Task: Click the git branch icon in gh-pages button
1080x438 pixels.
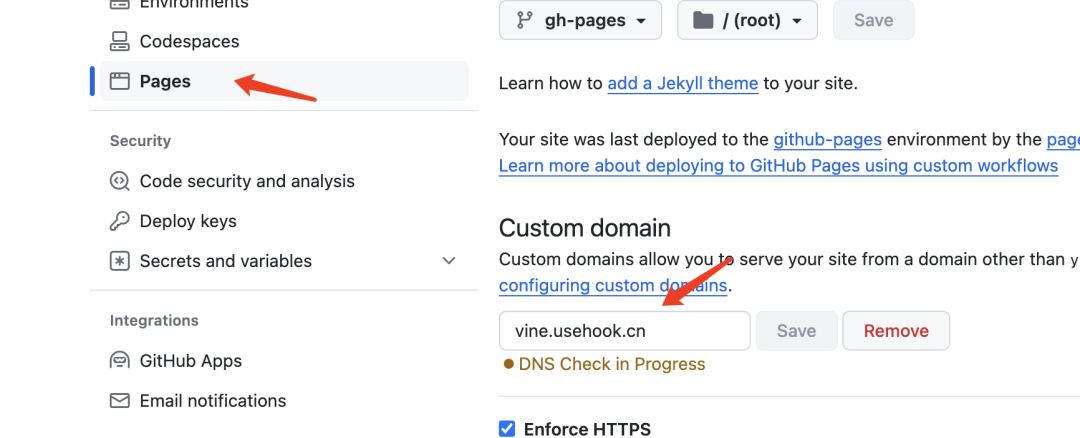Action: click(x=524, y=20)
